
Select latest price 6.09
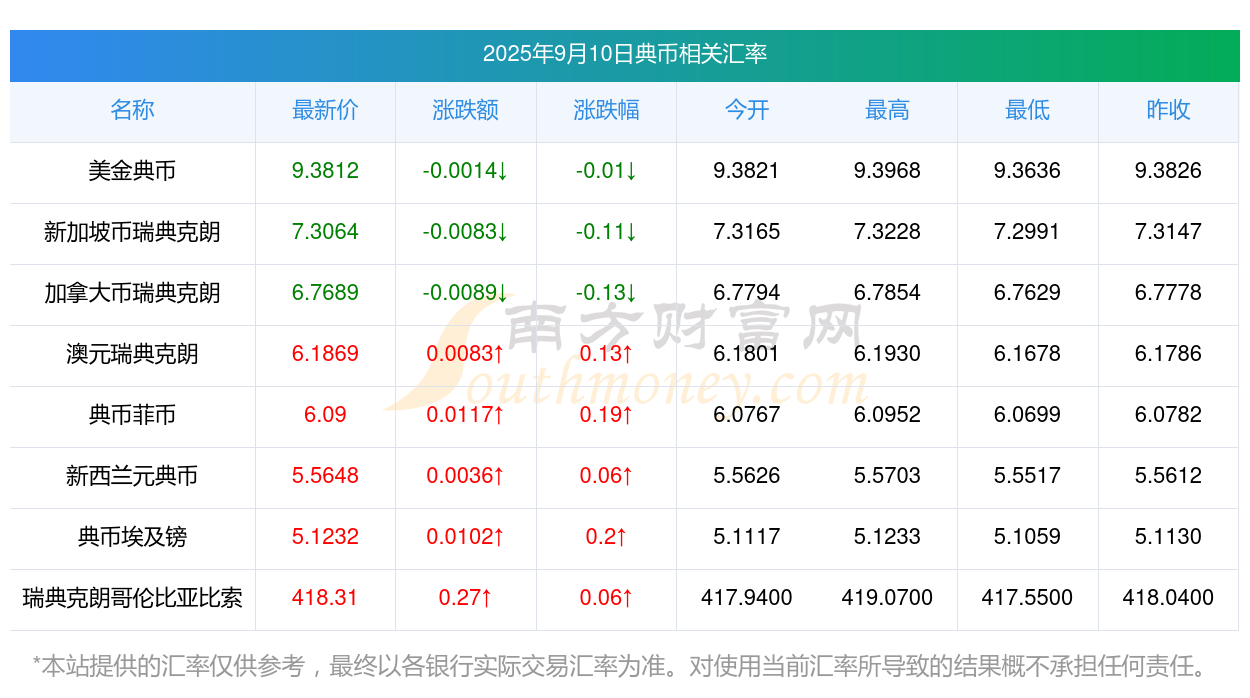(325, 415)
